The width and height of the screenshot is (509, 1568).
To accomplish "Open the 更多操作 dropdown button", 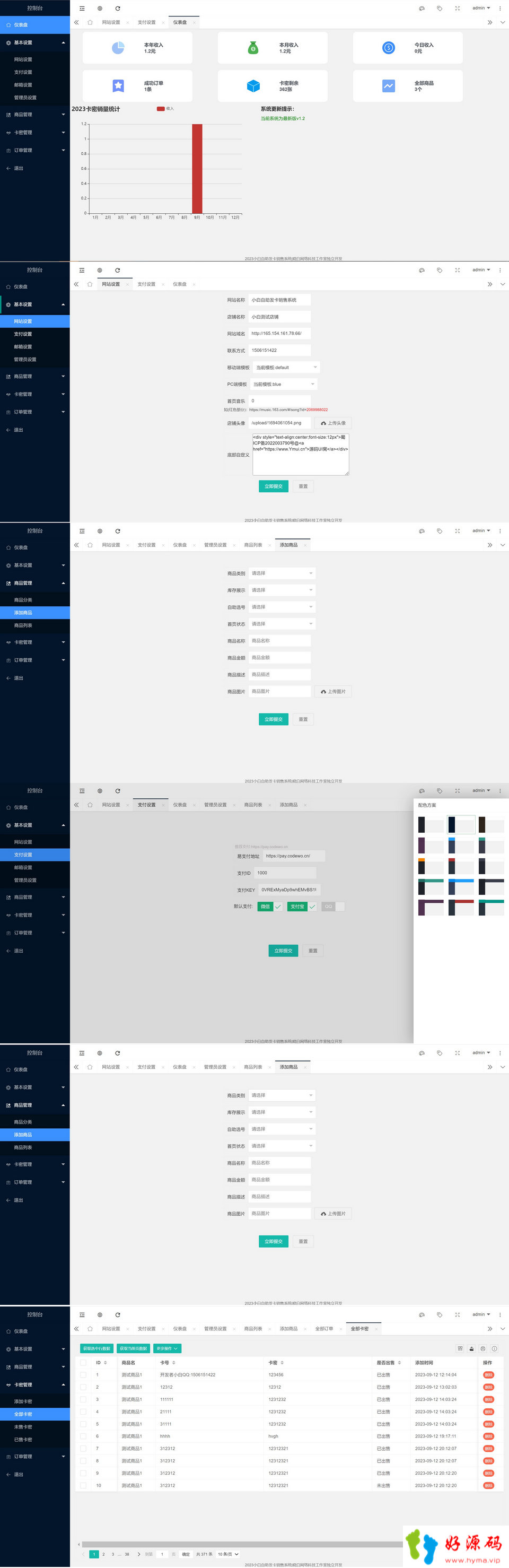I will click(x=167, y=1348).
